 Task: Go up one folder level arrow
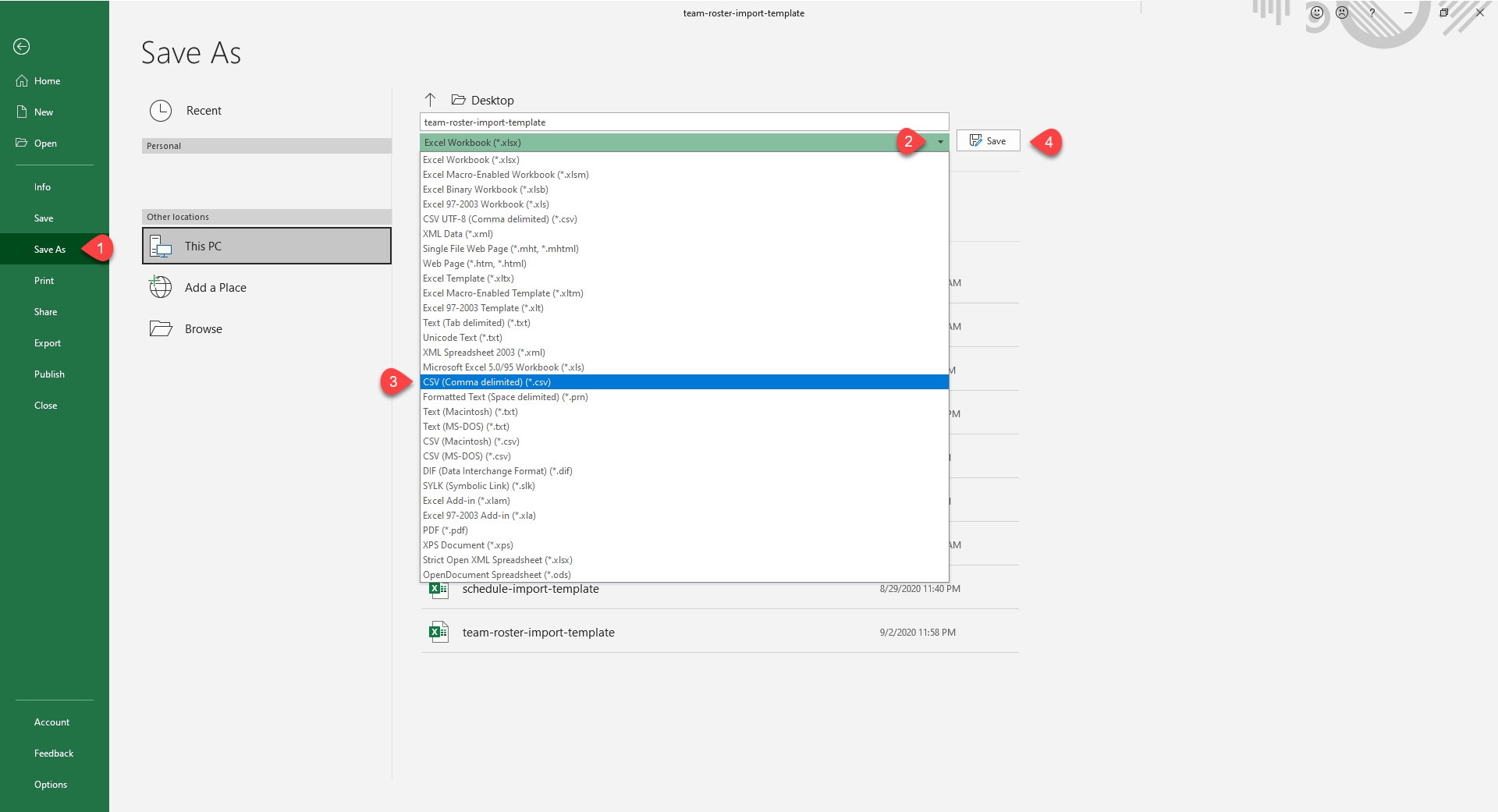point(430,100)
